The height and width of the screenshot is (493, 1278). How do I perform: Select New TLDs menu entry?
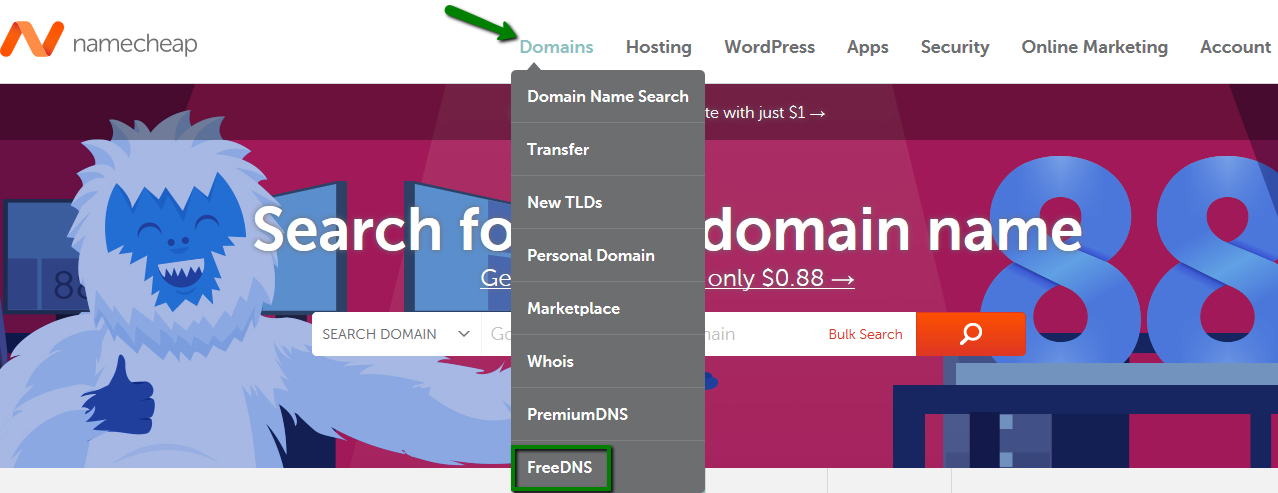click(608, 202)
